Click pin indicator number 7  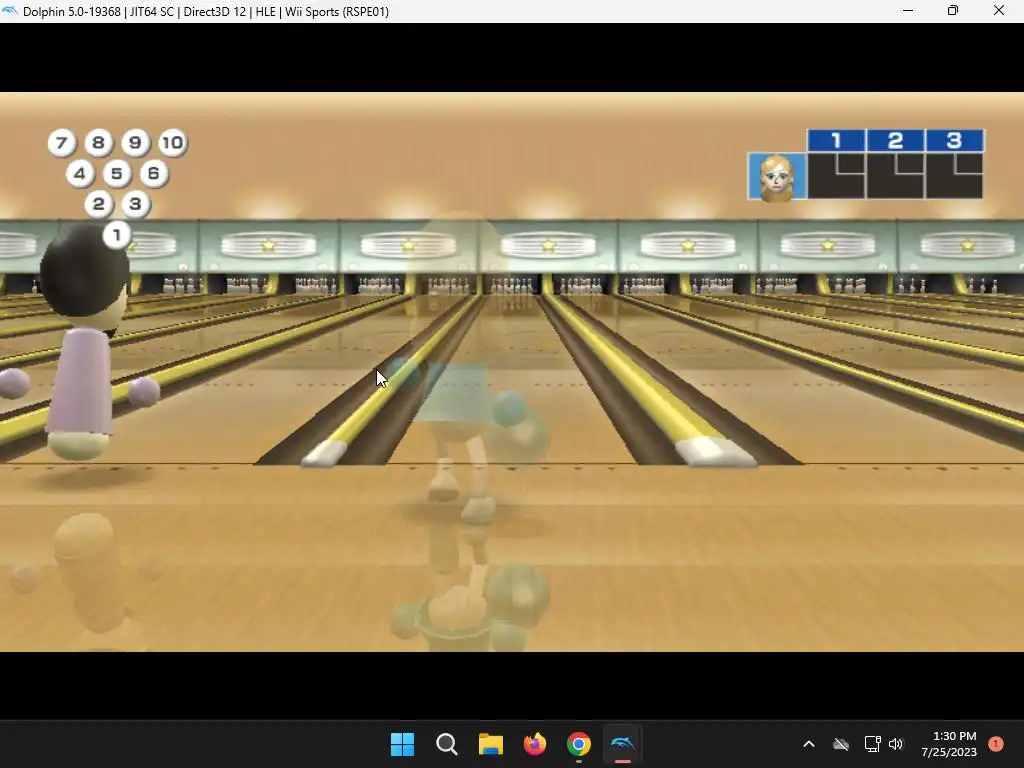point(61,142)
